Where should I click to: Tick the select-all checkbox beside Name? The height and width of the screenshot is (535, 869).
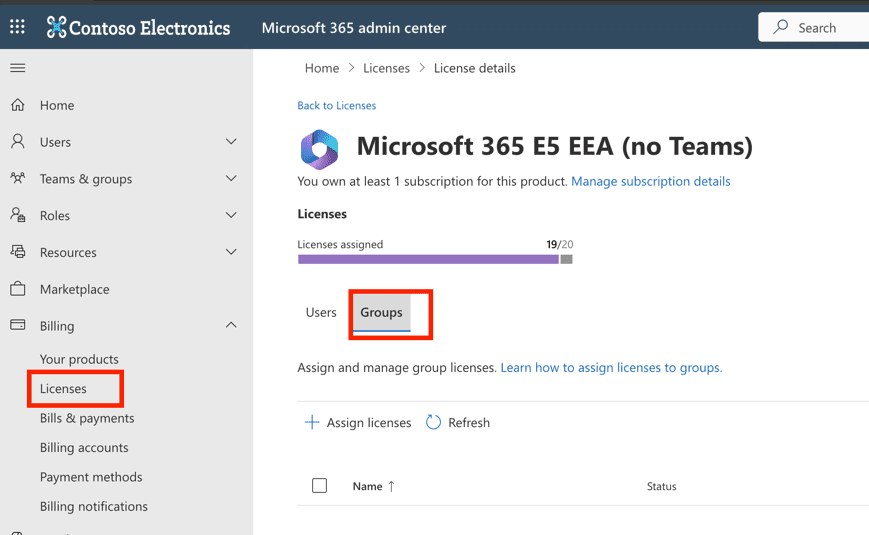[319, 486]
